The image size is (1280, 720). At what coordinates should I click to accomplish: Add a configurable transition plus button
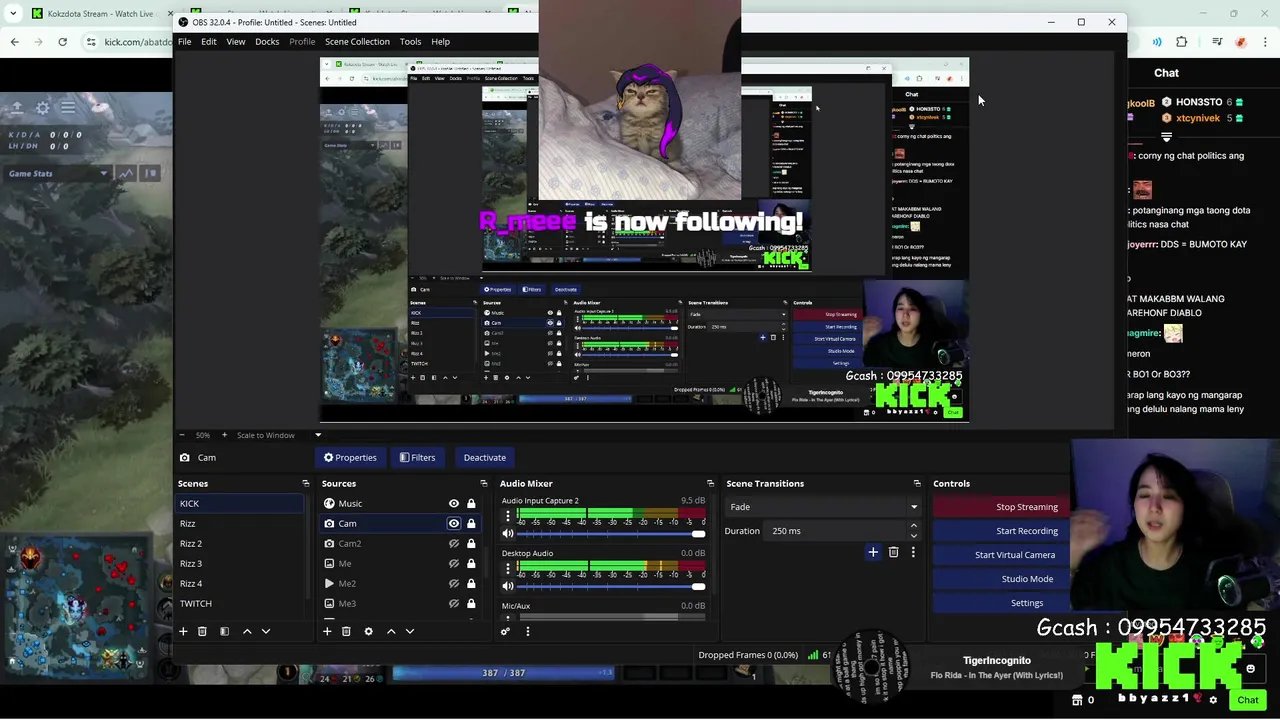(x=873, y=552)
